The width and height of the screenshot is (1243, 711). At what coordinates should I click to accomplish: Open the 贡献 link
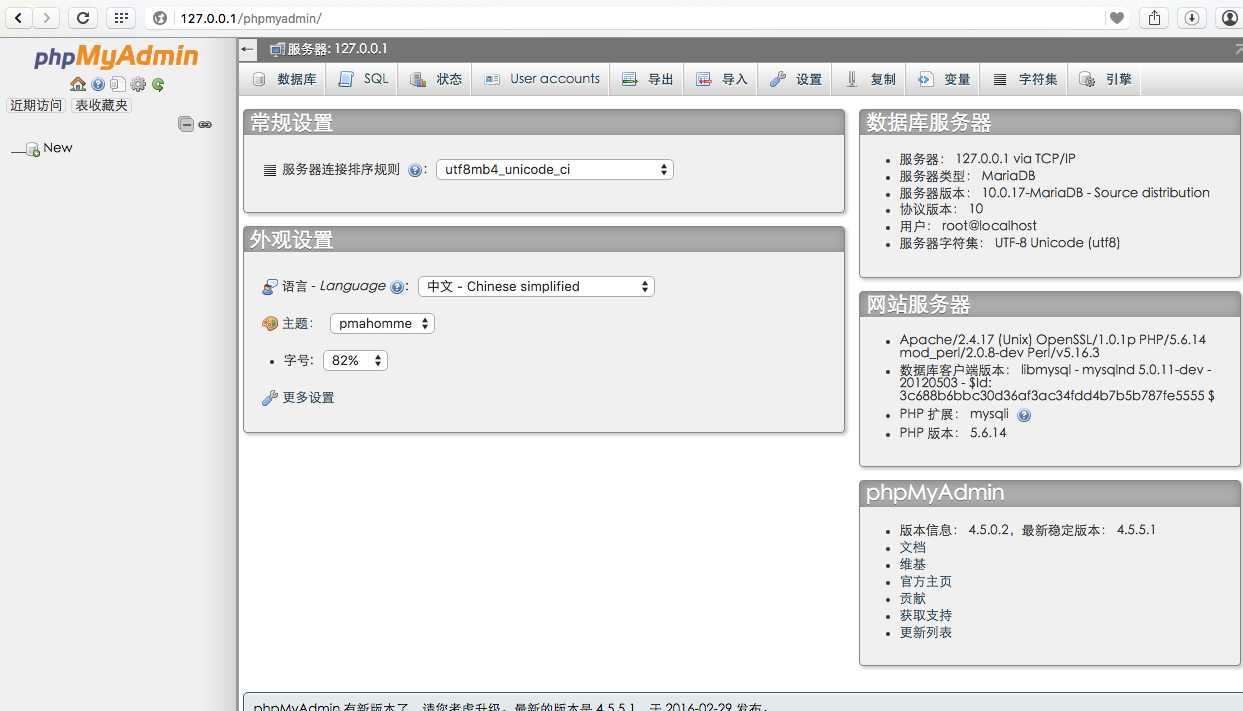[x=912, y=598]
